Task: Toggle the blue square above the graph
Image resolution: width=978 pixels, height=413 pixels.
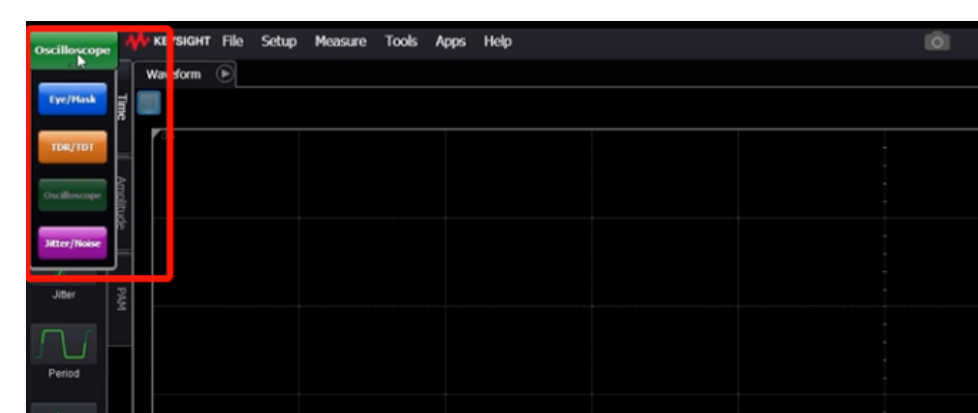Action: point(149,103)
